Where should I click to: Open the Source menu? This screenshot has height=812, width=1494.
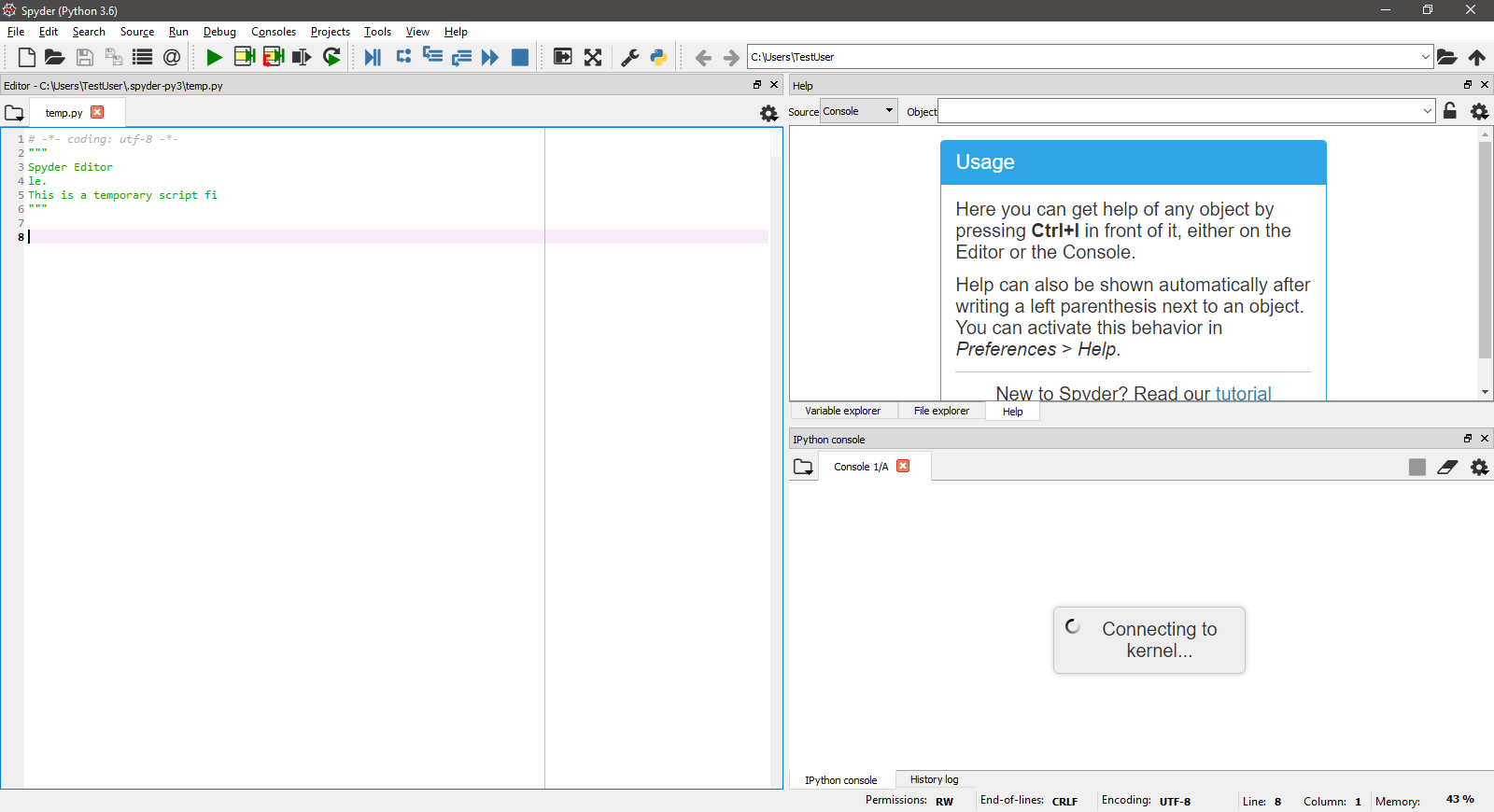click(x=137, y=32)
